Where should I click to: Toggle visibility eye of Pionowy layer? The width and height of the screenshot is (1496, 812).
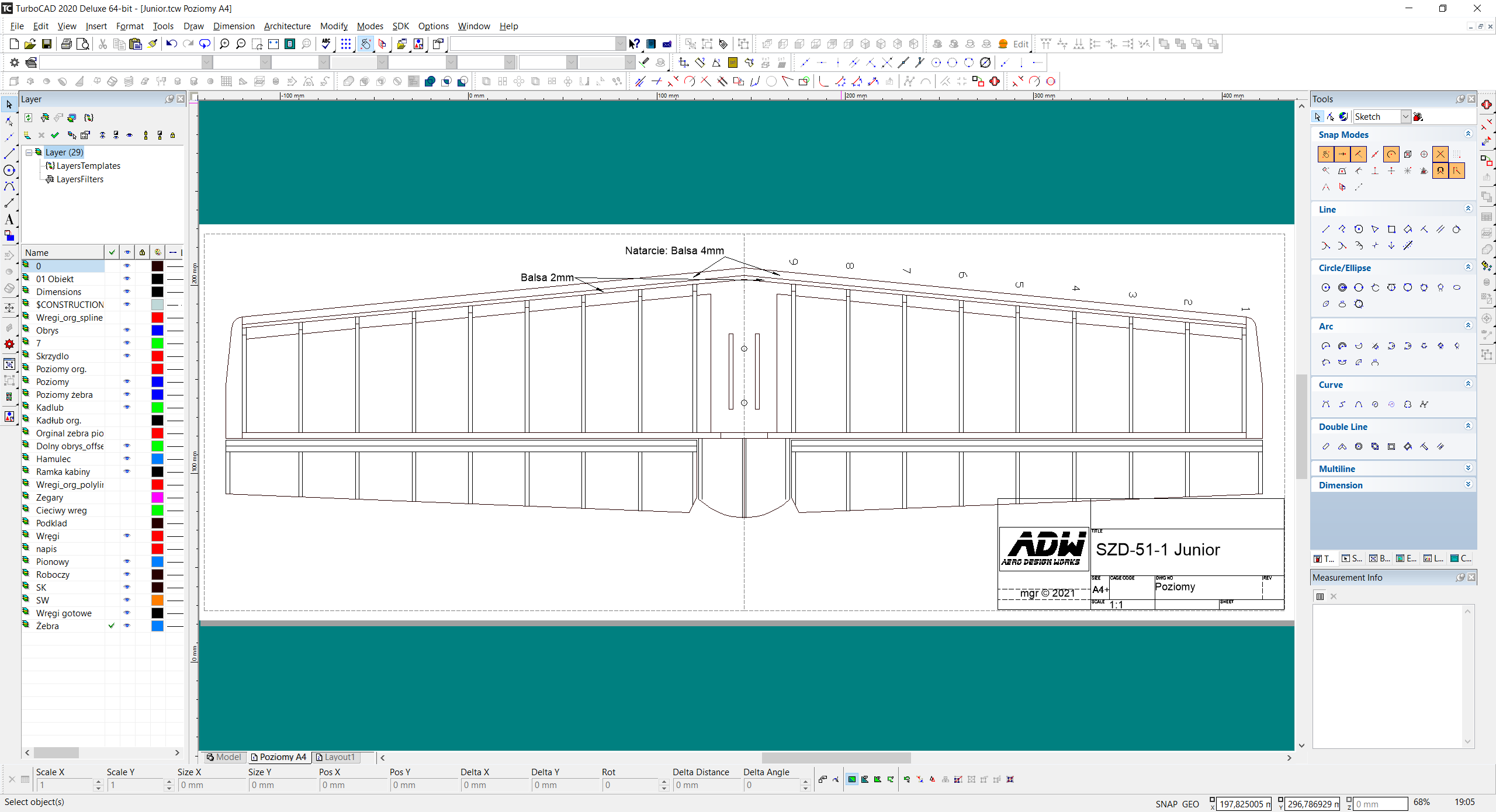point(127,561)
